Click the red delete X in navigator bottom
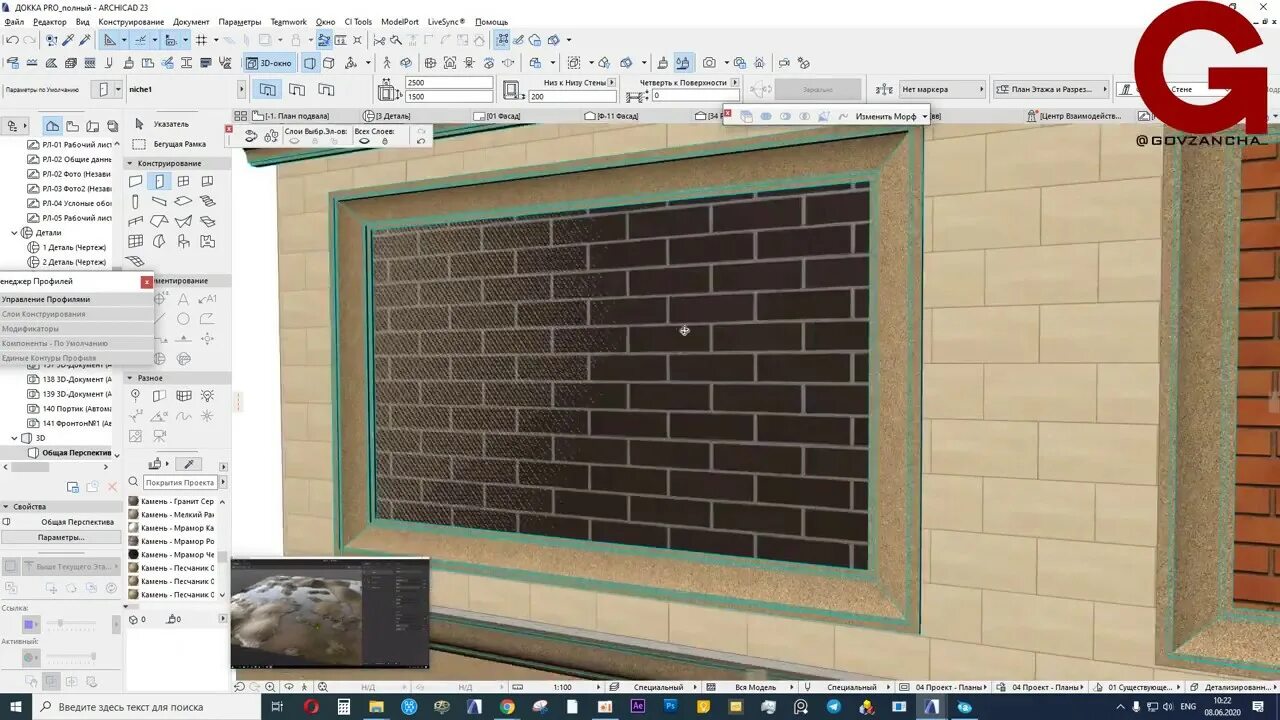The width and height of the screenshot is (1280, 720). point(112,487)
